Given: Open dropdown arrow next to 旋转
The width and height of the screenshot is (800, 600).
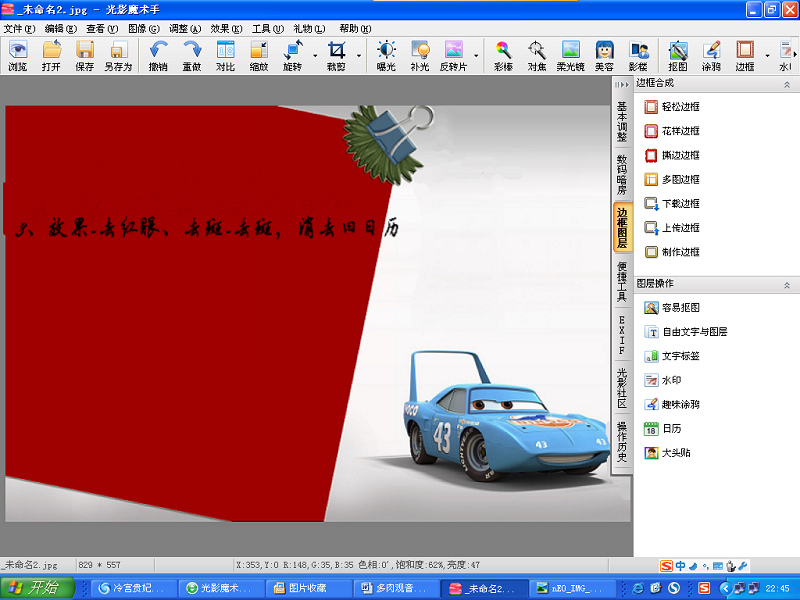Looking at the screenshot, I should pos(315,56).
